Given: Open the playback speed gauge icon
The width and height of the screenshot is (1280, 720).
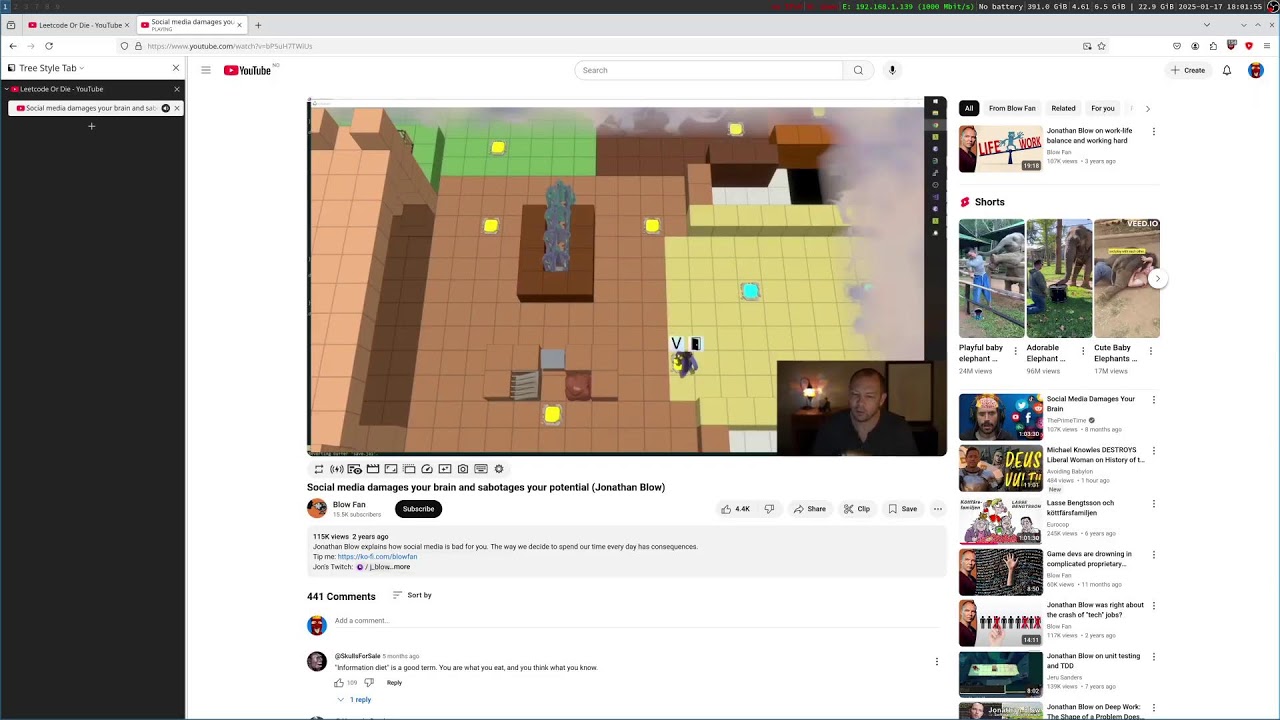Looking at the screenshot, I should (x=427, y=469).
